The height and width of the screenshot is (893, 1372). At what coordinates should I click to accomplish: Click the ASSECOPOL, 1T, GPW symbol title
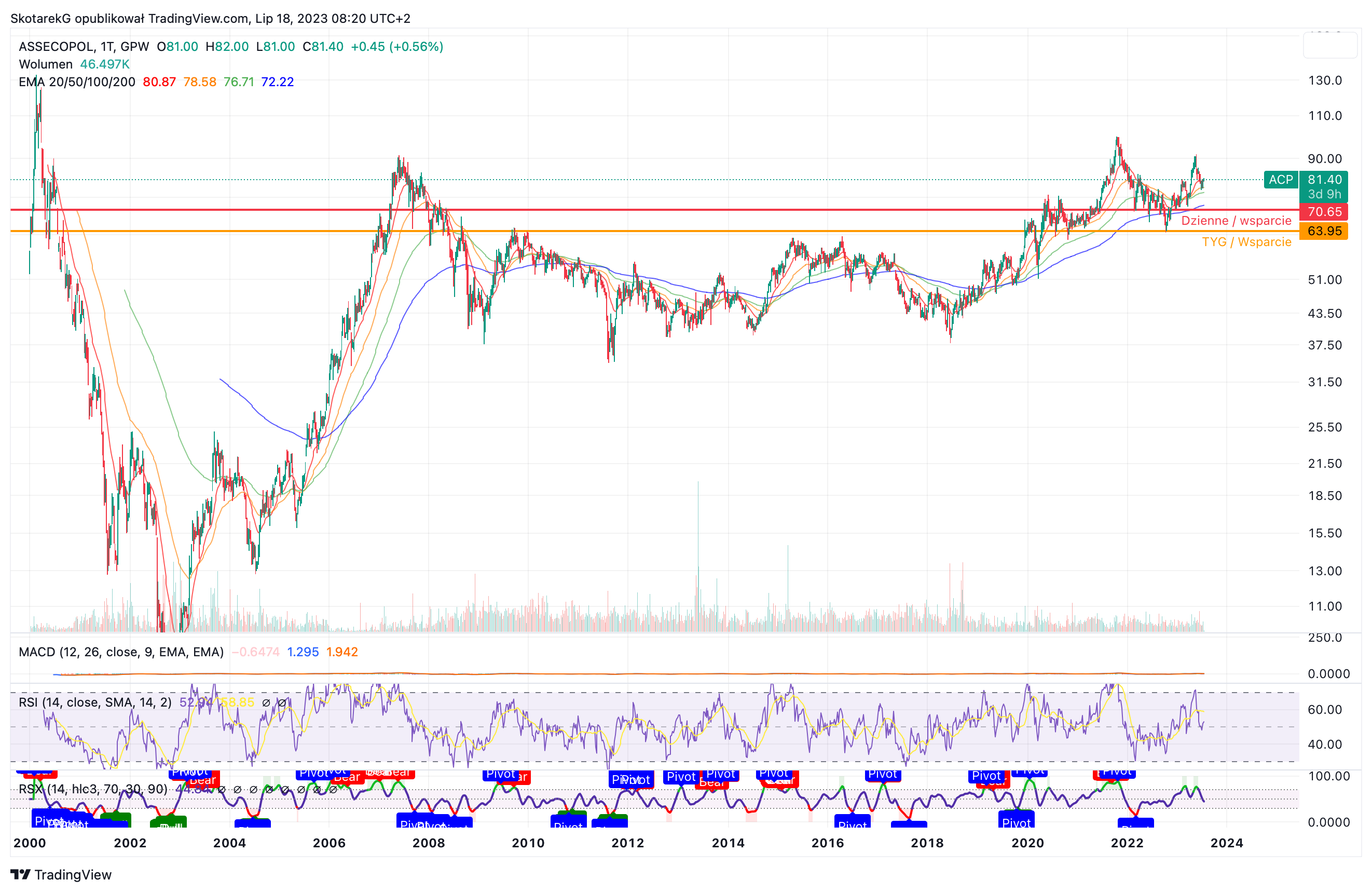pyautogui.click(x=84, y=47)
